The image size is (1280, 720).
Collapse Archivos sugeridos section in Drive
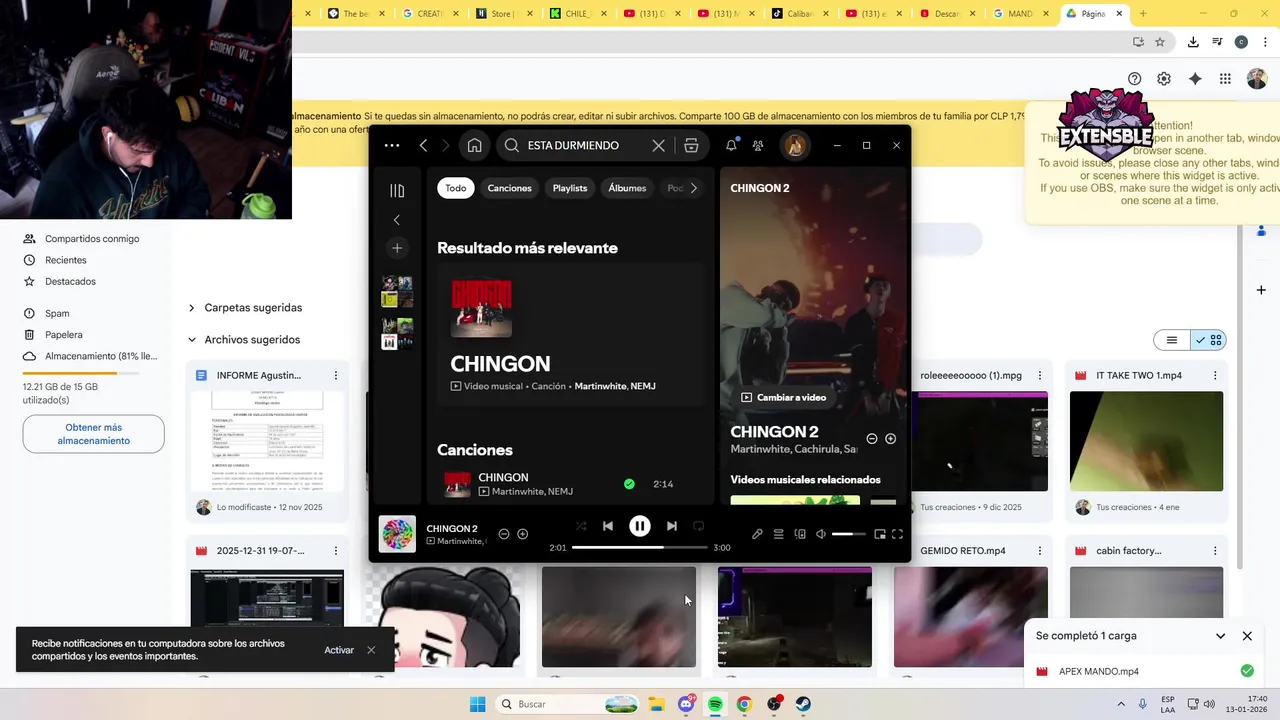click(192, 340)
